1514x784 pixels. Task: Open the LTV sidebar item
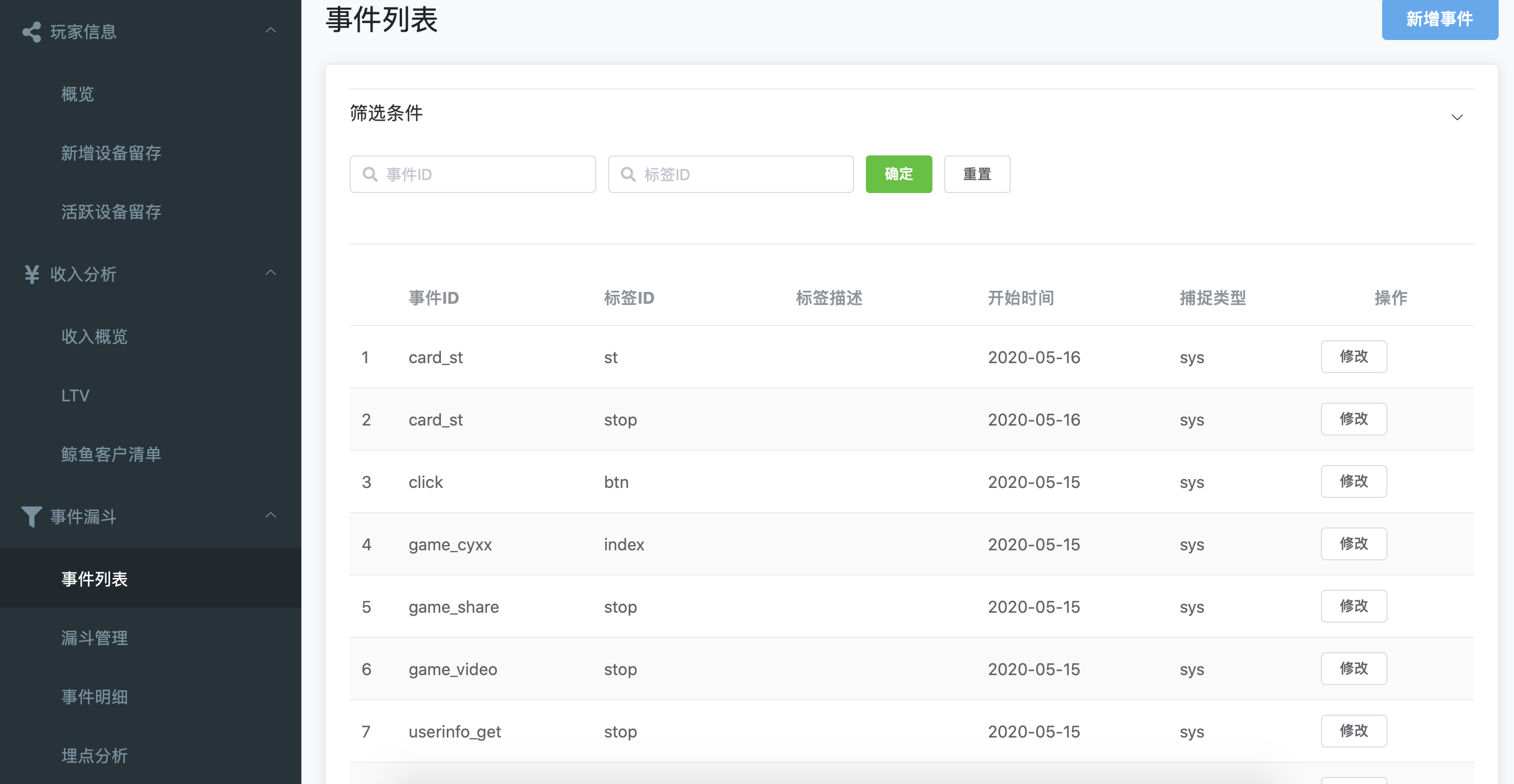click(75, 396)
